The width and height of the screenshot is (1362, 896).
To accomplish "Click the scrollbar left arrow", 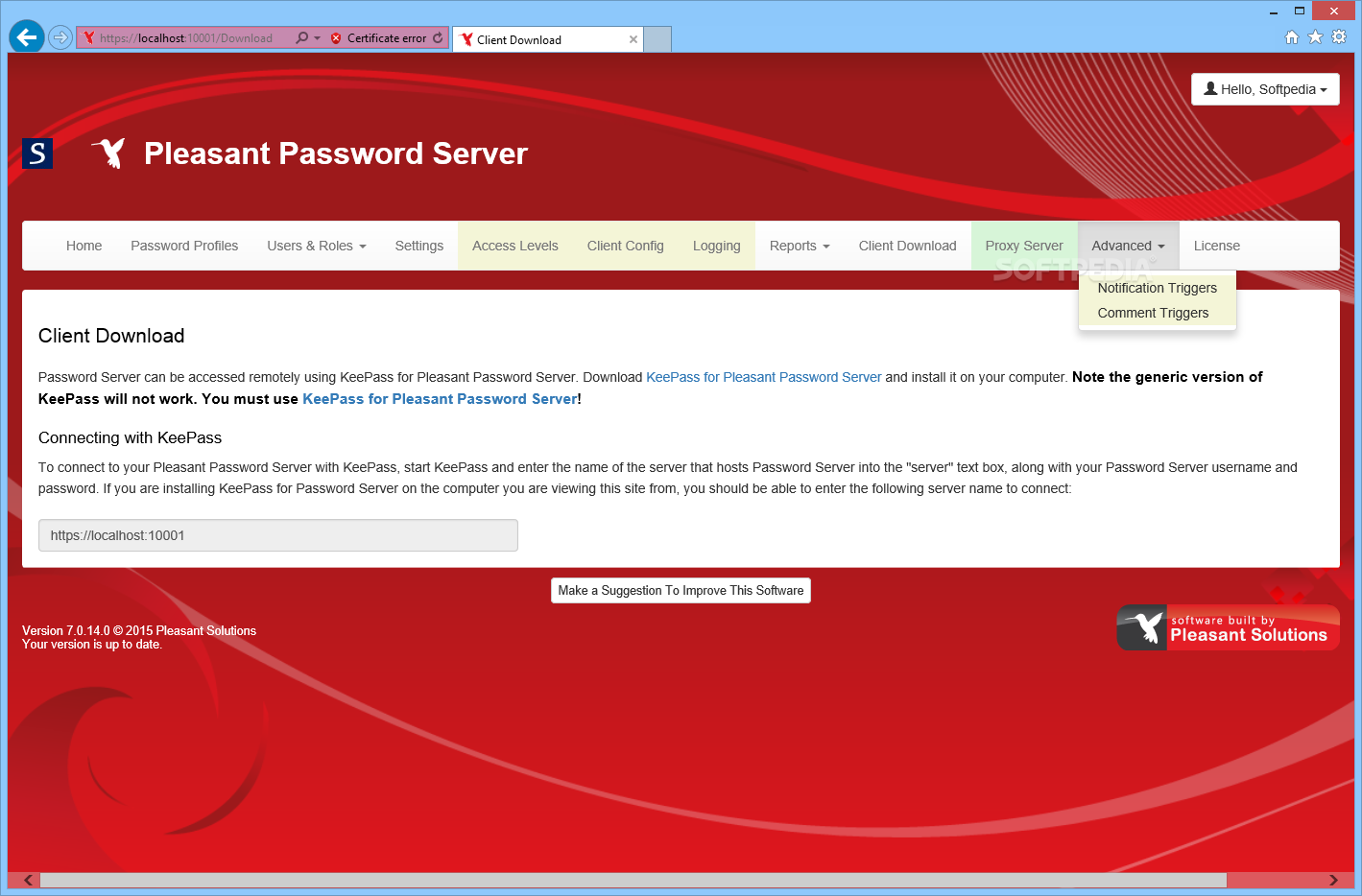I will point(28,880).
